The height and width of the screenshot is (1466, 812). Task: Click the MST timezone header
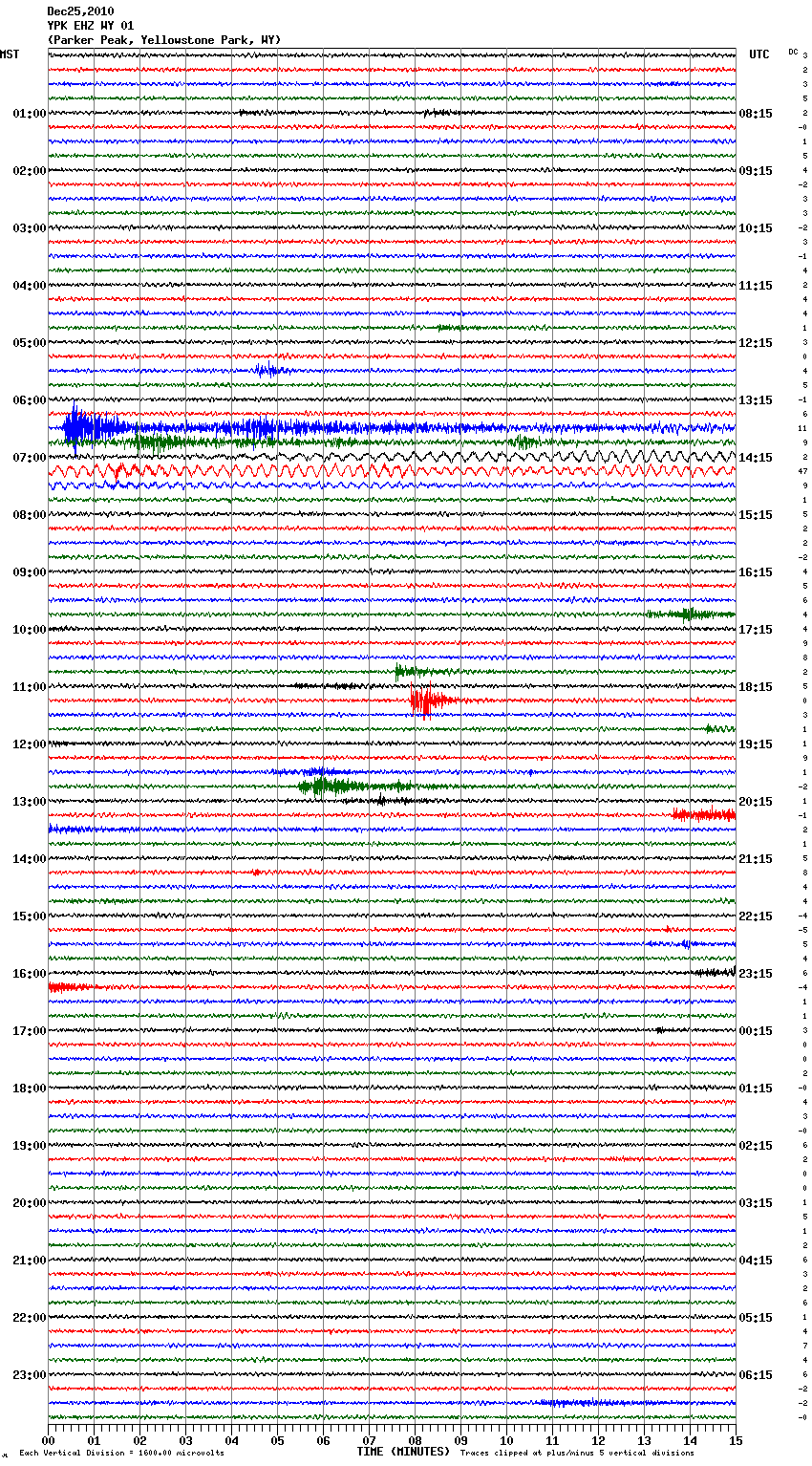click(10, 54)
